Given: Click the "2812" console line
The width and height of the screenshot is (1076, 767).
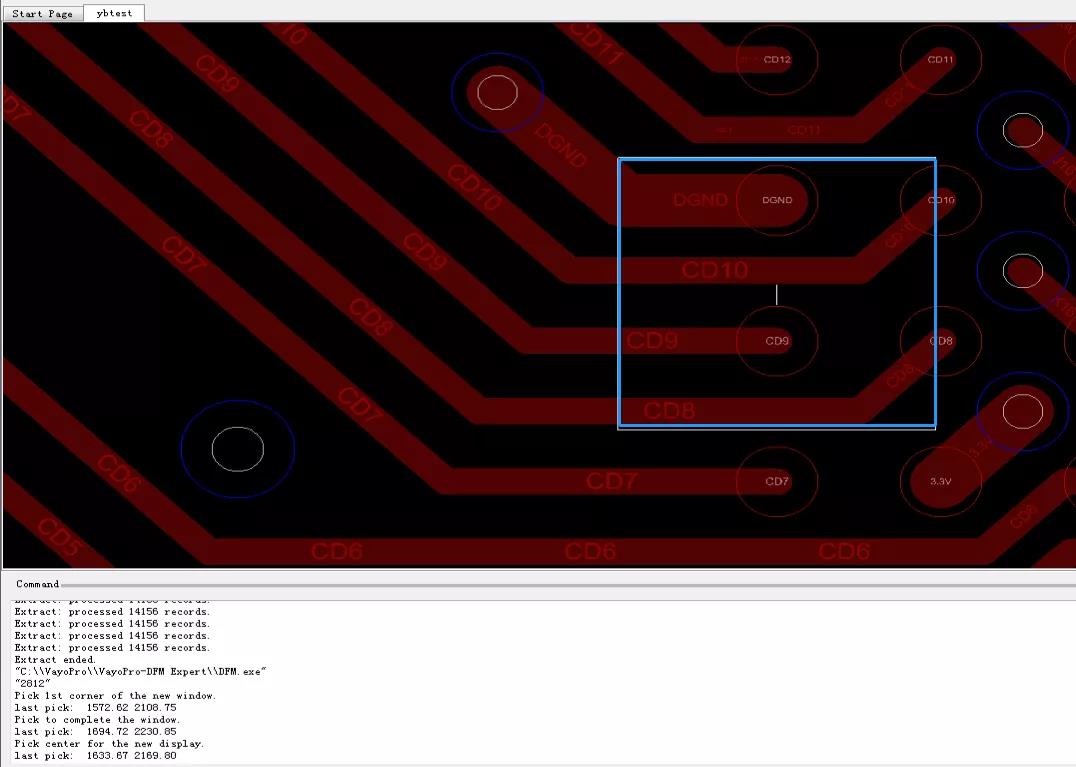Looking at the screenshot, I should [x=32, y=683].
